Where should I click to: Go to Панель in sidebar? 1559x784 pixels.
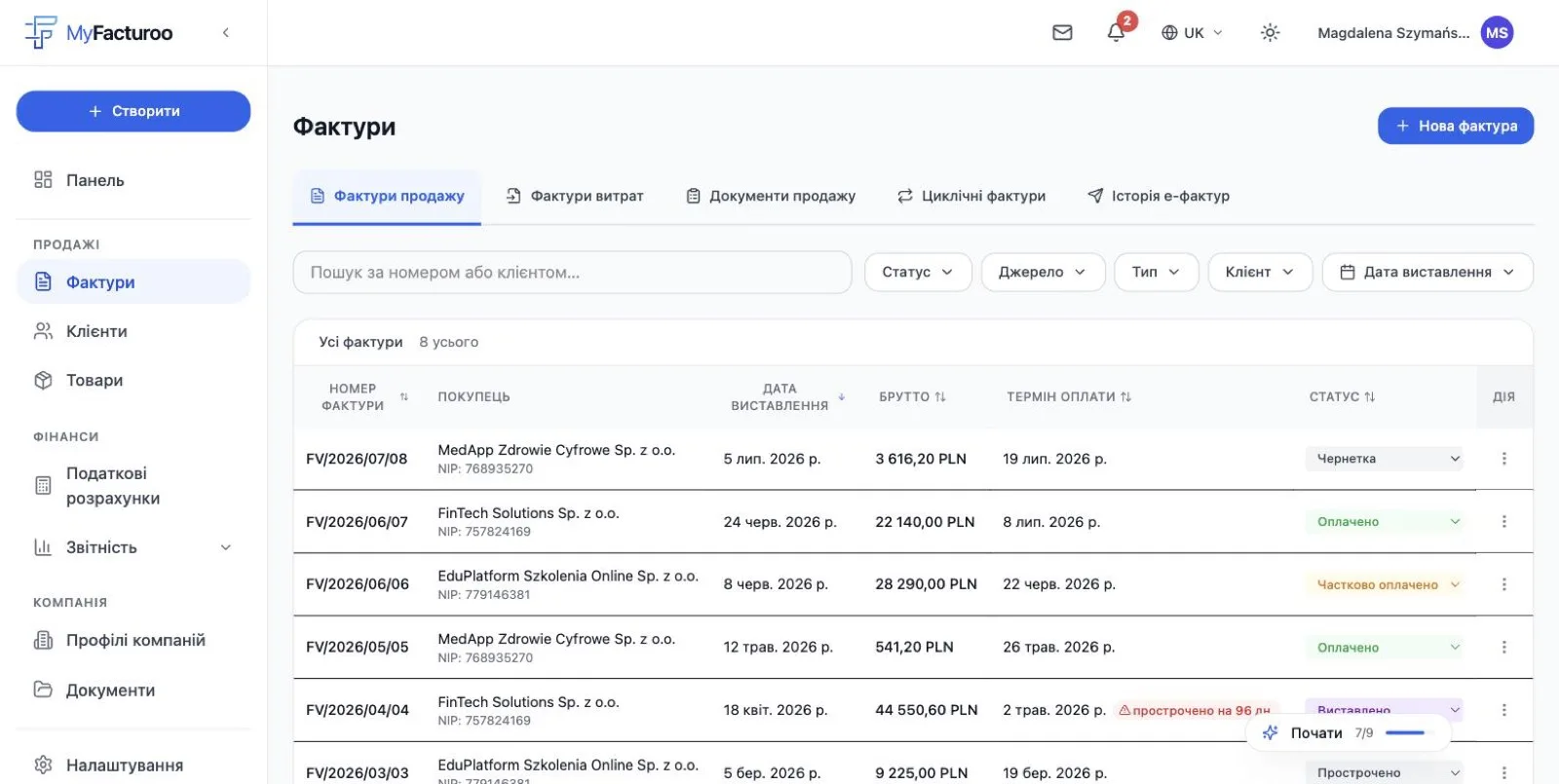point(133,180)
